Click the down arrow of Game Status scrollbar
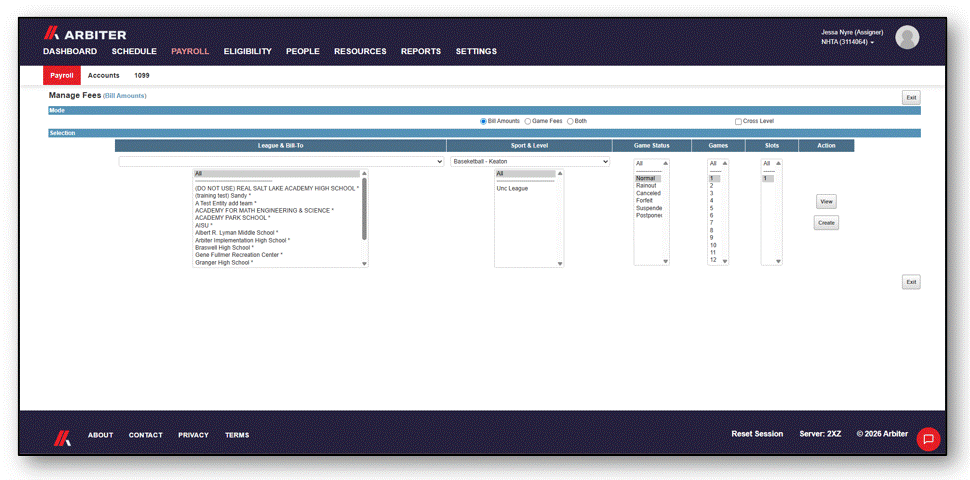970x480 pixels. pos(666,261)
